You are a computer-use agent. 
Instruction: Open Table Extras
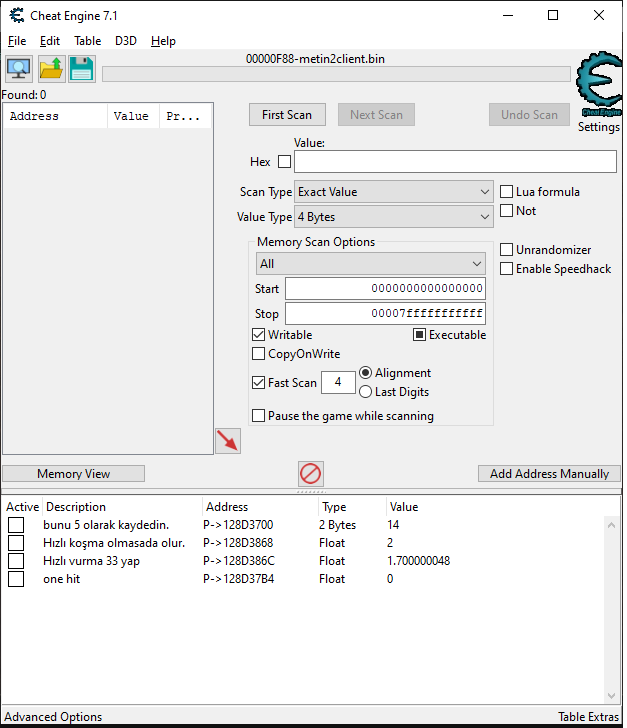pyautogui.click(x=588, y=717)
